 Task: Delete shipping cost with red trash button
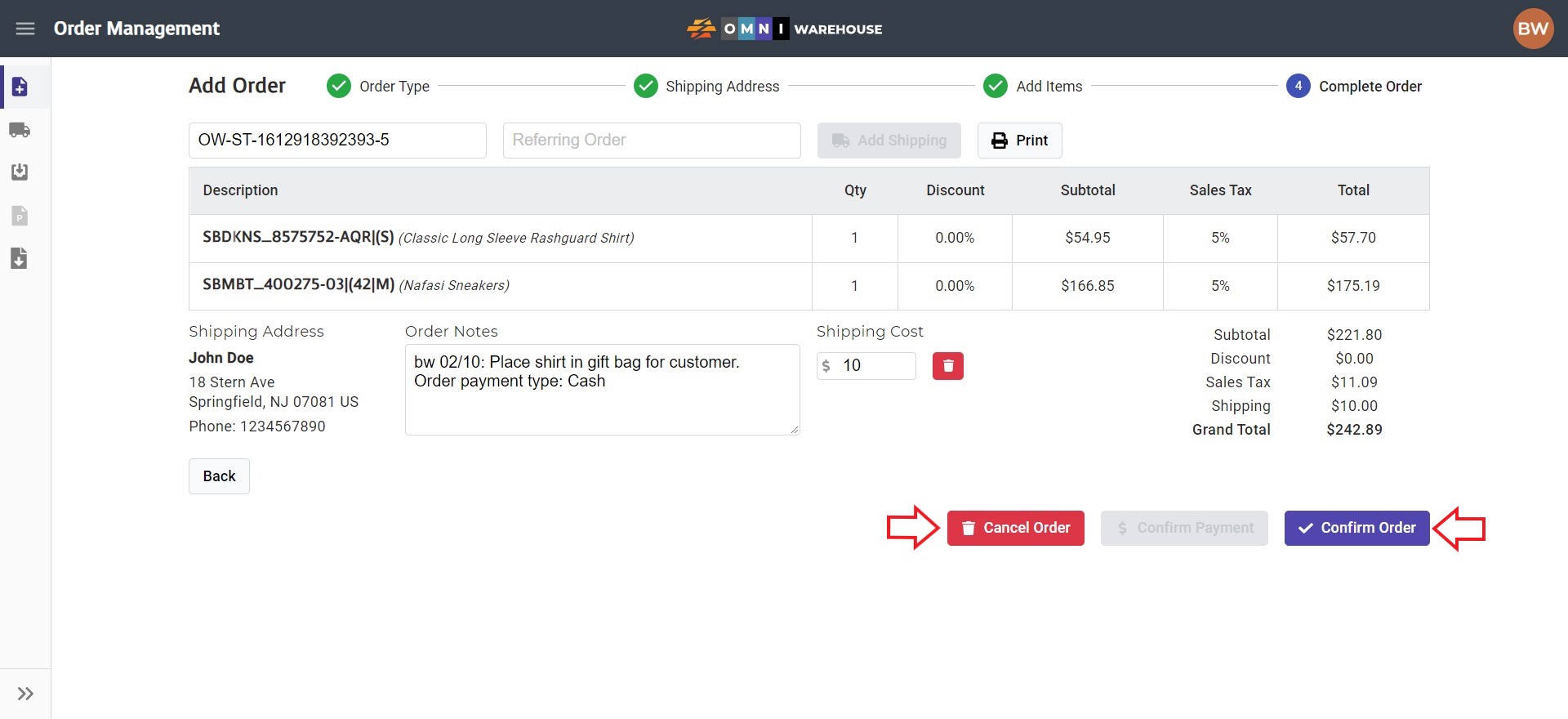coord(948,366)
